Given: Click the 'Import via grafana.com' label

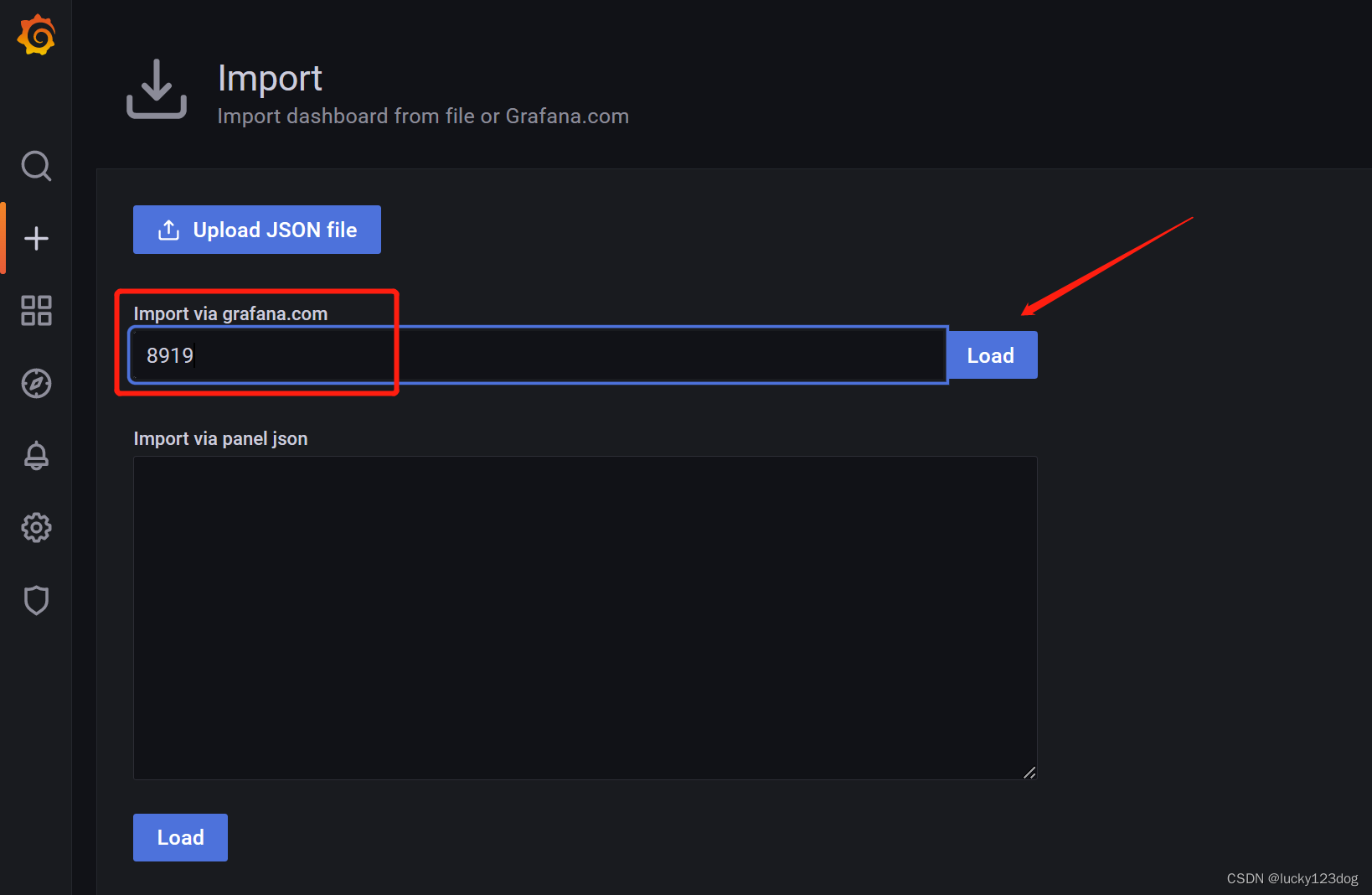Looking at the screenshot, I should pos(230,313).
